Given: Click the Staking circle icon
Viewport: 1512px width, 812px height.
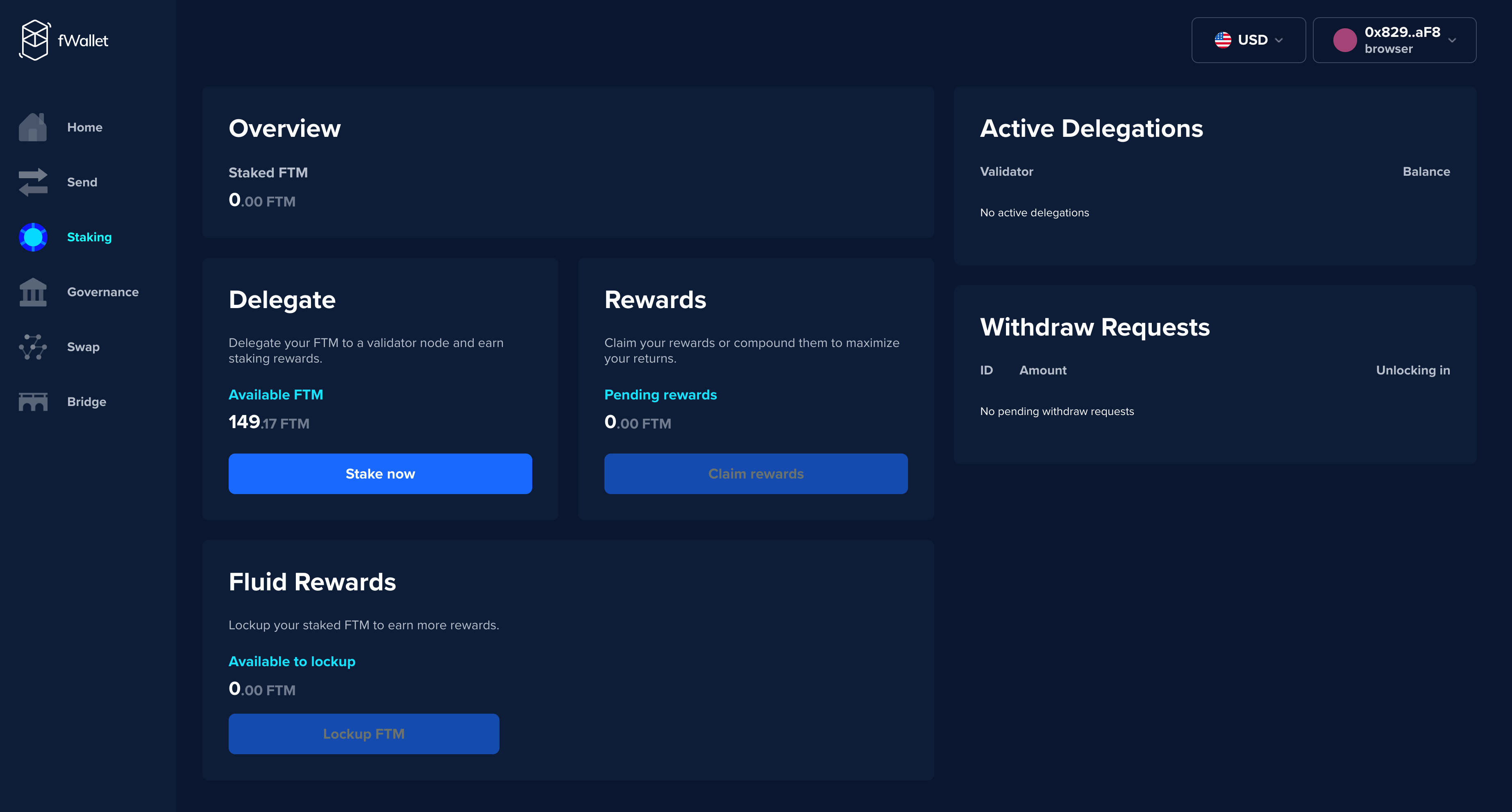Looking at the screenshot, I should point(33,237).
